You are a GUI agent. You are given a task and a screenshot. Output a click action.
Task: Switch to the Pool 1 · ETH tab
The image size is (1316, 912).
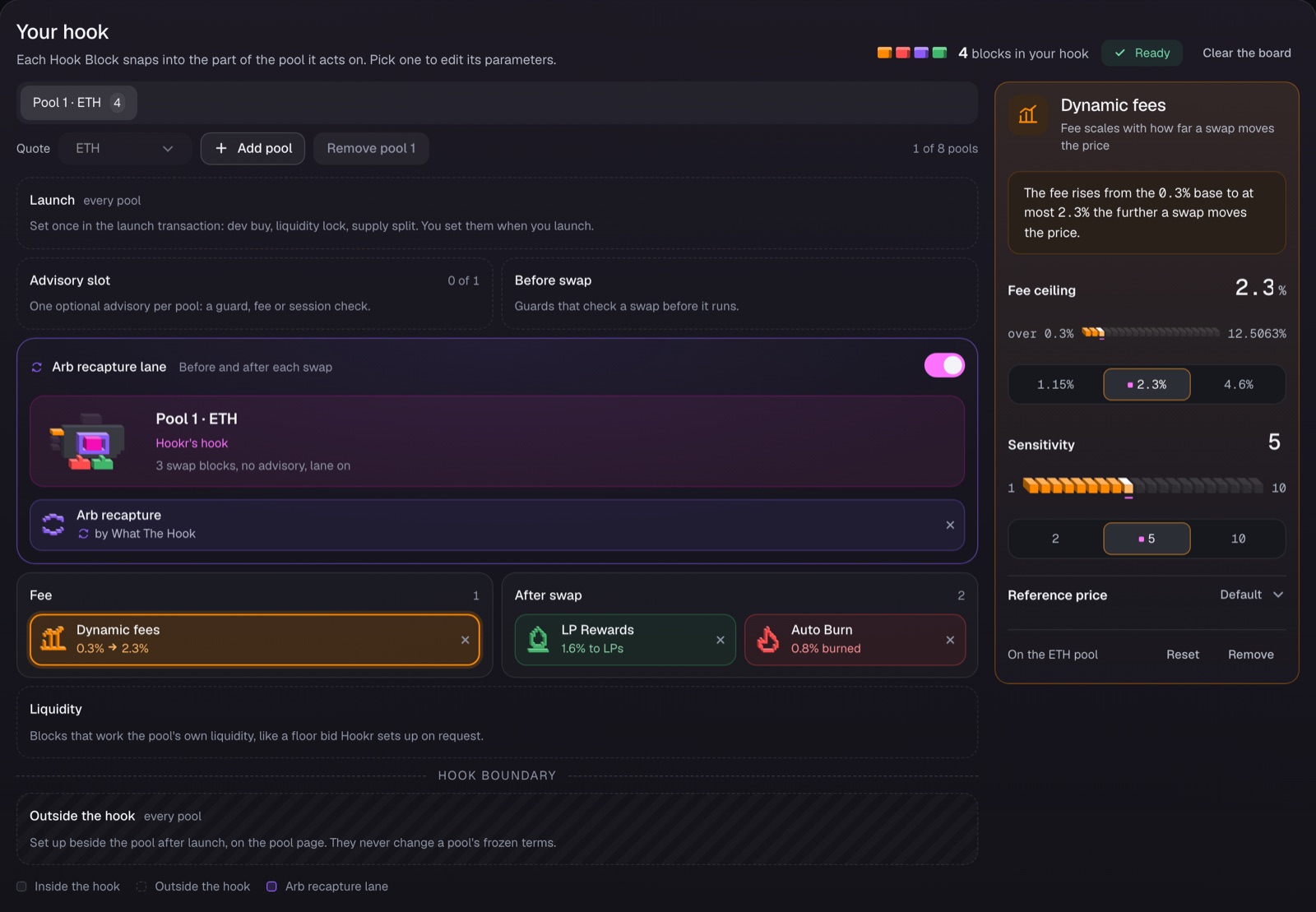click(78, 103)
